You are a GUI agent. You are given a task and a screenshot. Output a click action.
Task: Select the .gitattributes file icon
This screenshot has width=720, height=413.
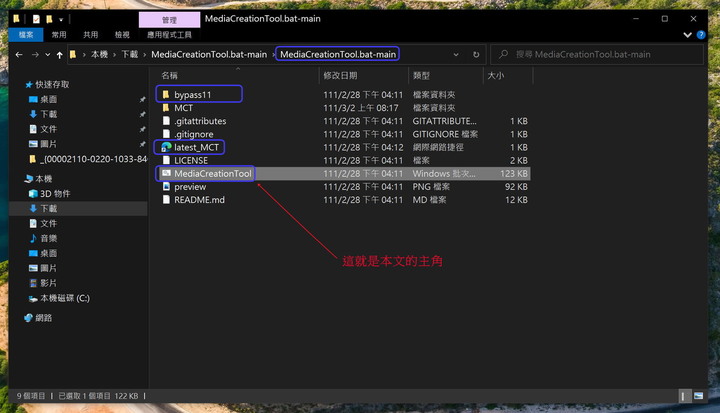(x=166, y=121)
